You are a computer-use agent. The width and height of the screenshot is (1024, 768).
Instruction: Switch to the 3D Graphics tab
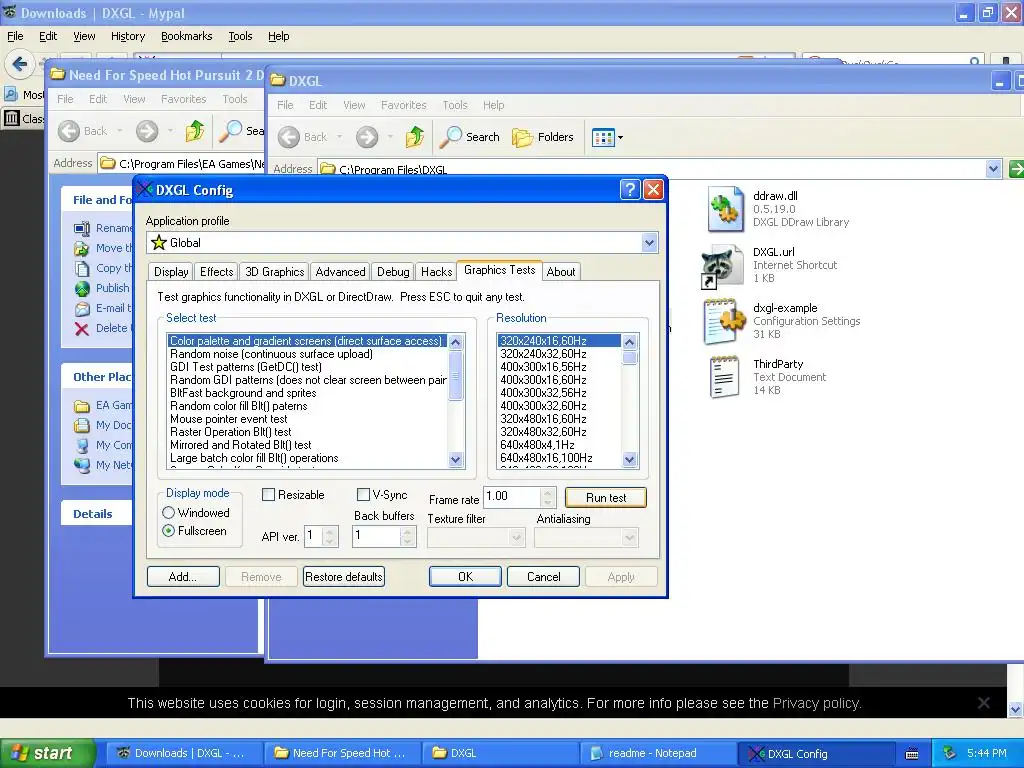coord(274,272)
